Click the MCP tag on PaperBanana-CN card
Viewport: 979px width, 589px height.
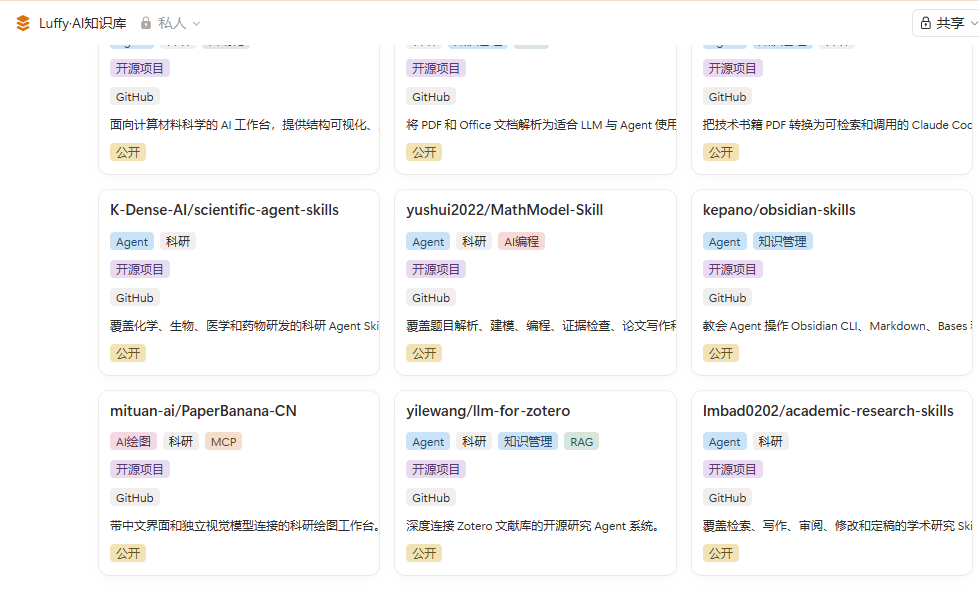224,442
